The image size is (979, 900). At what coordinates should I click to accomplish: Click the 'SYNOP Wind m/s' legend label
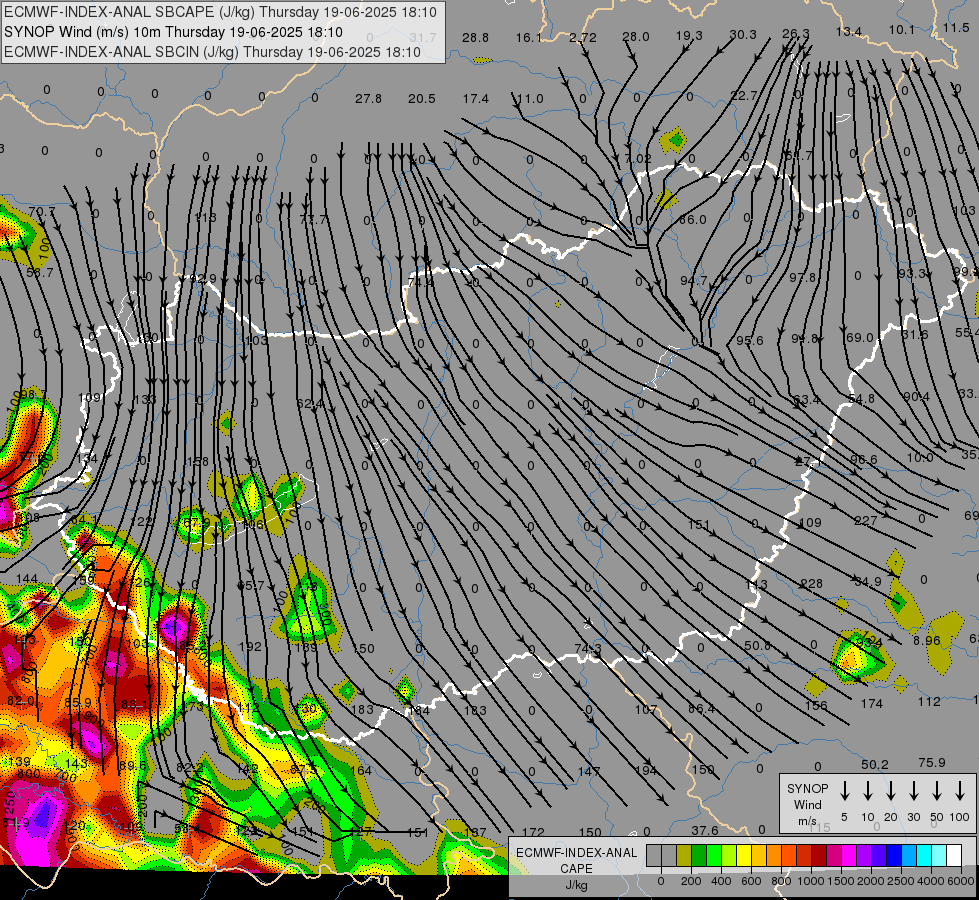(x=807, y=804)
